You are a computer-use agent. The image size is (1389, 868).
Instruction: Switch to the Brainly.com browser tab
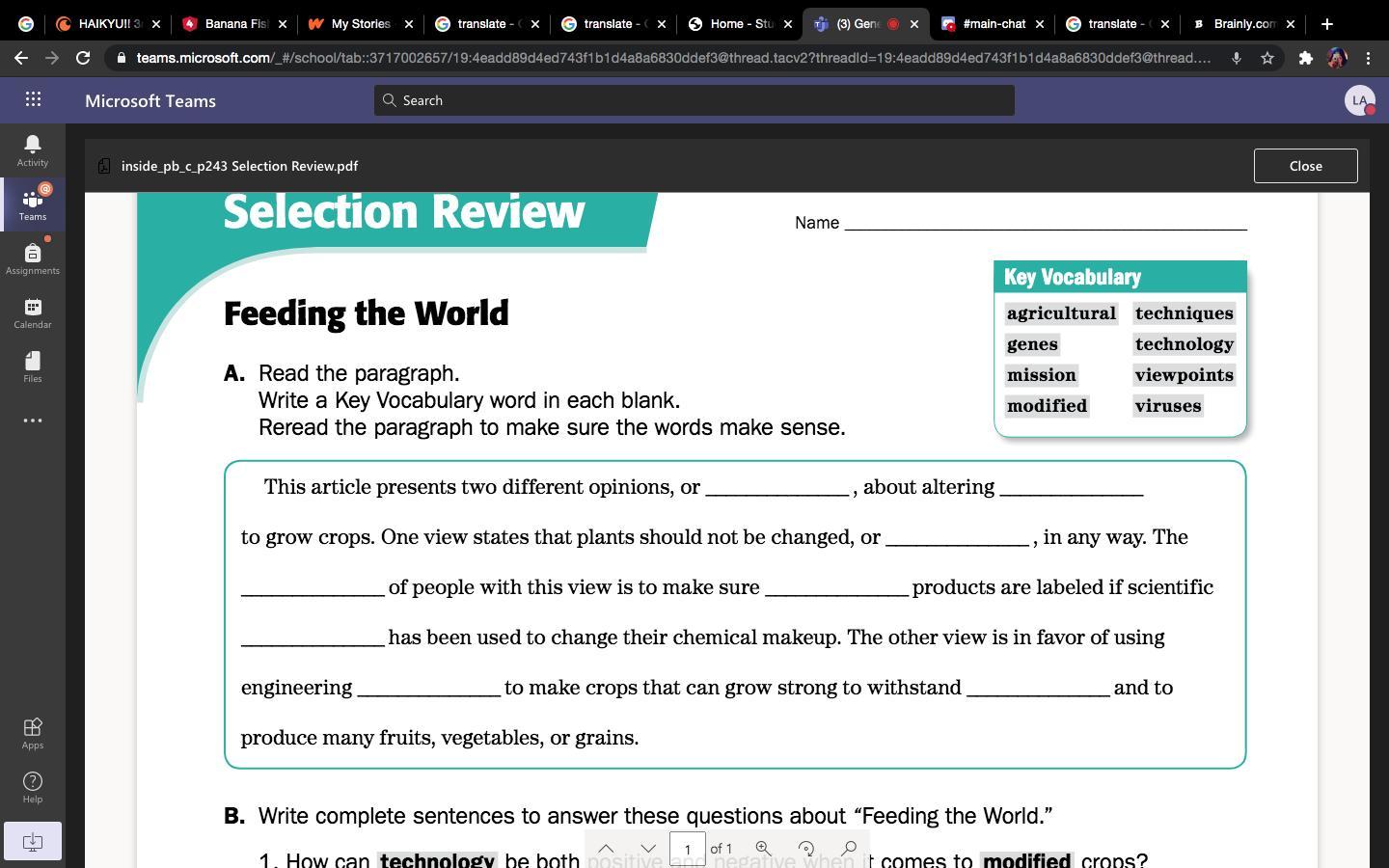pyautogui.click(x=1242, y=23)
